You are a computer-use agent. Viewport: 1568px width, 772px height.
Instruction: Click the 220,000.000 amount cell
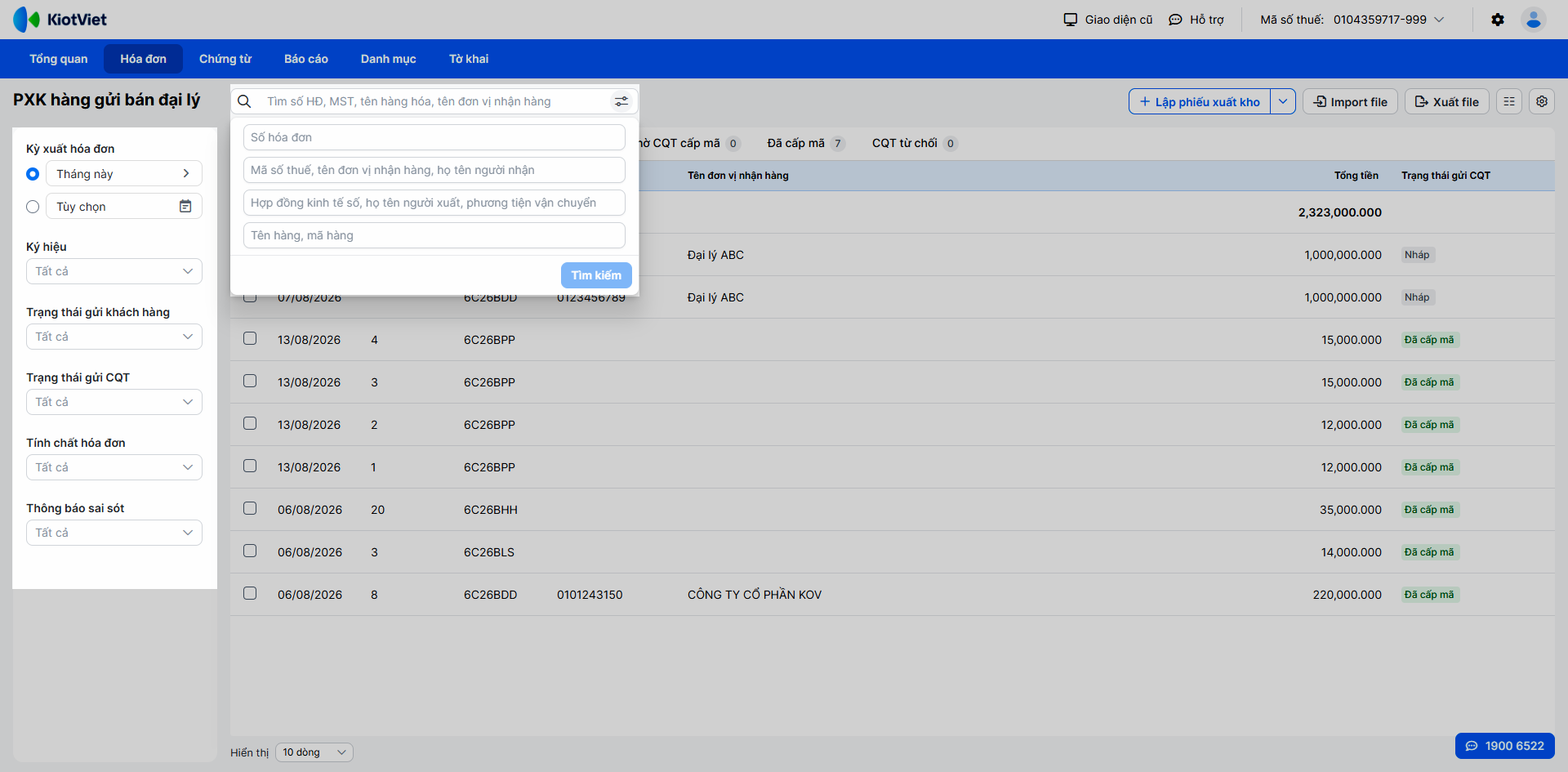click(1347, 595)
